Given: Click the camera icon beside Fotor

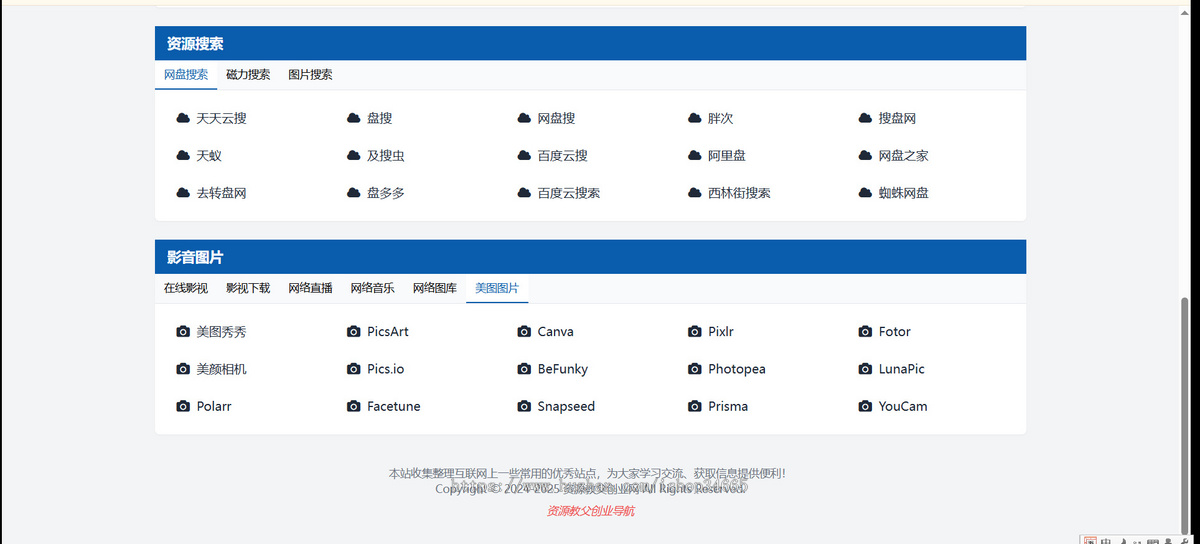Looking at the screenshot, I should click(x=865, y=331).
